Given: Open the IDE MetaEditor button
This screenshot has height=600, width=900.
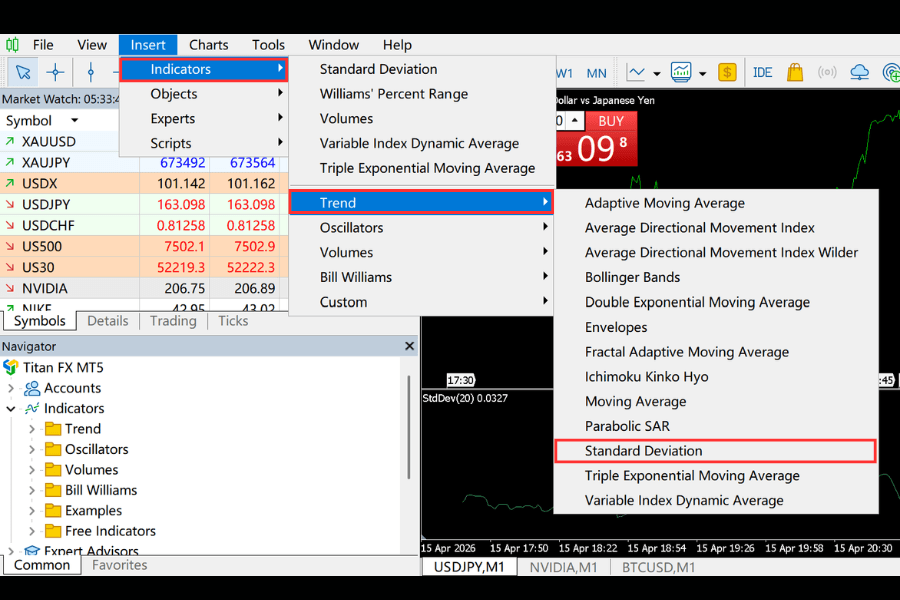Looking at the screenshot, I should pyautogui.click(x=762, y=72).
